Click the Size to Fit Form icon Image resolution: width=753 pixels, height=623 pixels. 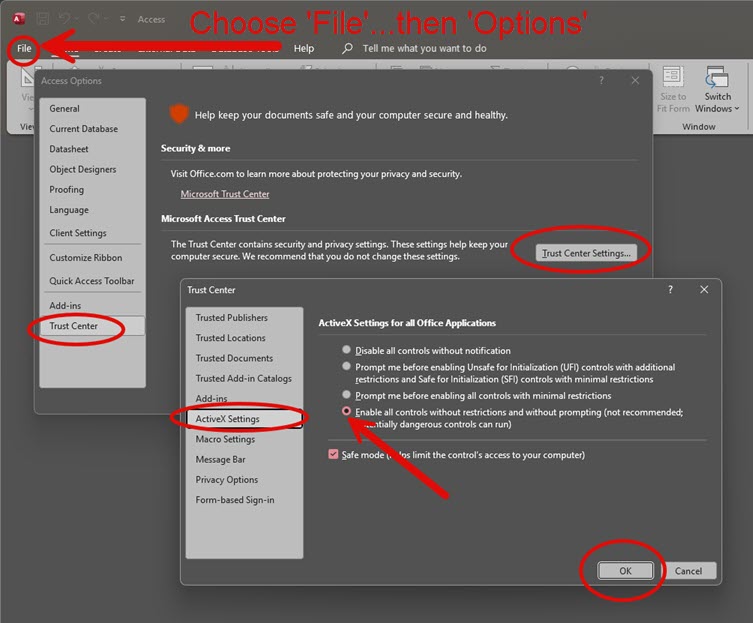(x=673, y=79)
